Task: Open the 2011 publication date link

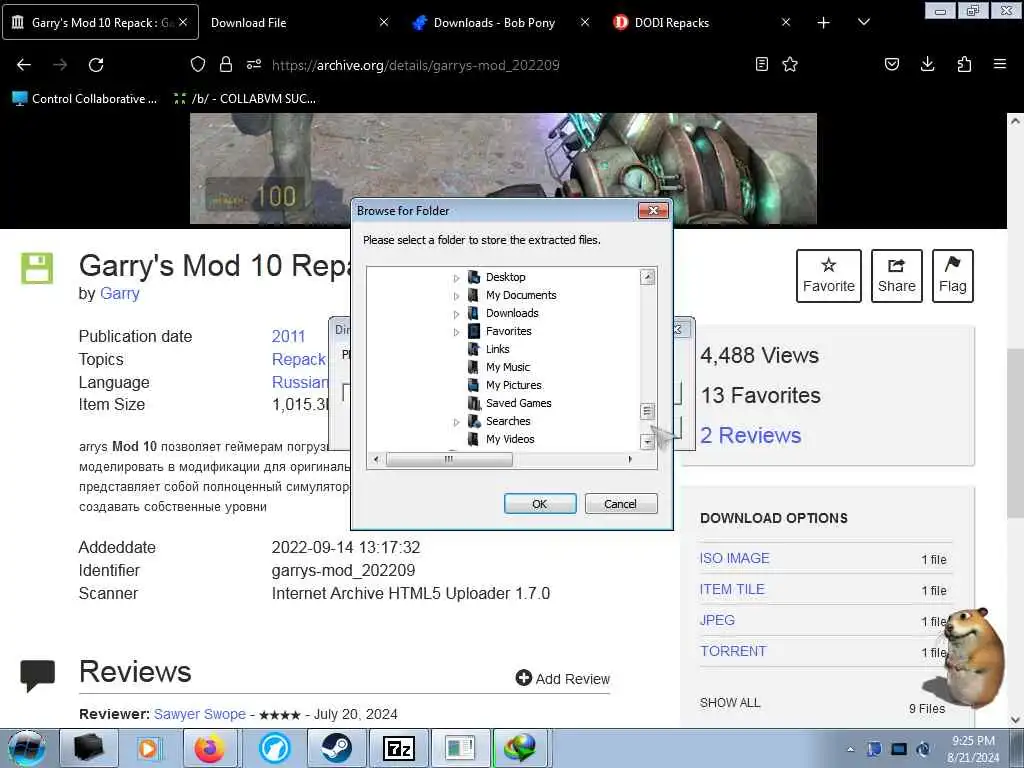Action: [x=288, y=336]
